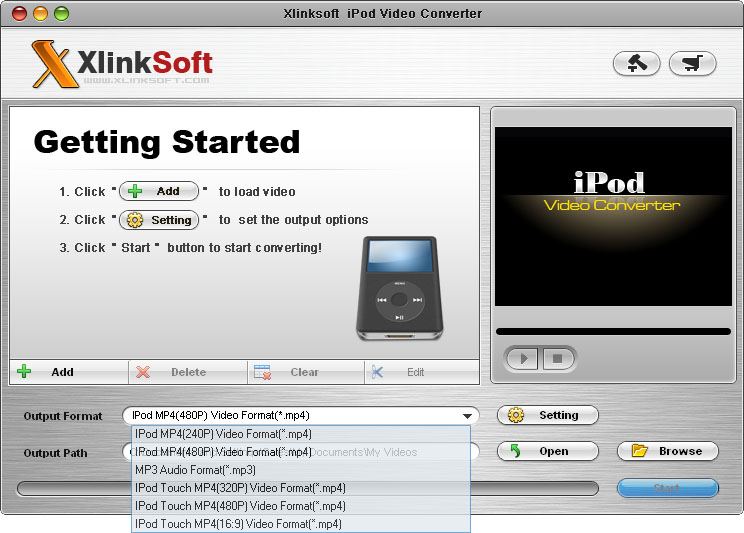Choose IPod MP4(480P) Video Format in list
Image resolution: width=744 pixels, height=533 pixels.
(x=301, y=452)
